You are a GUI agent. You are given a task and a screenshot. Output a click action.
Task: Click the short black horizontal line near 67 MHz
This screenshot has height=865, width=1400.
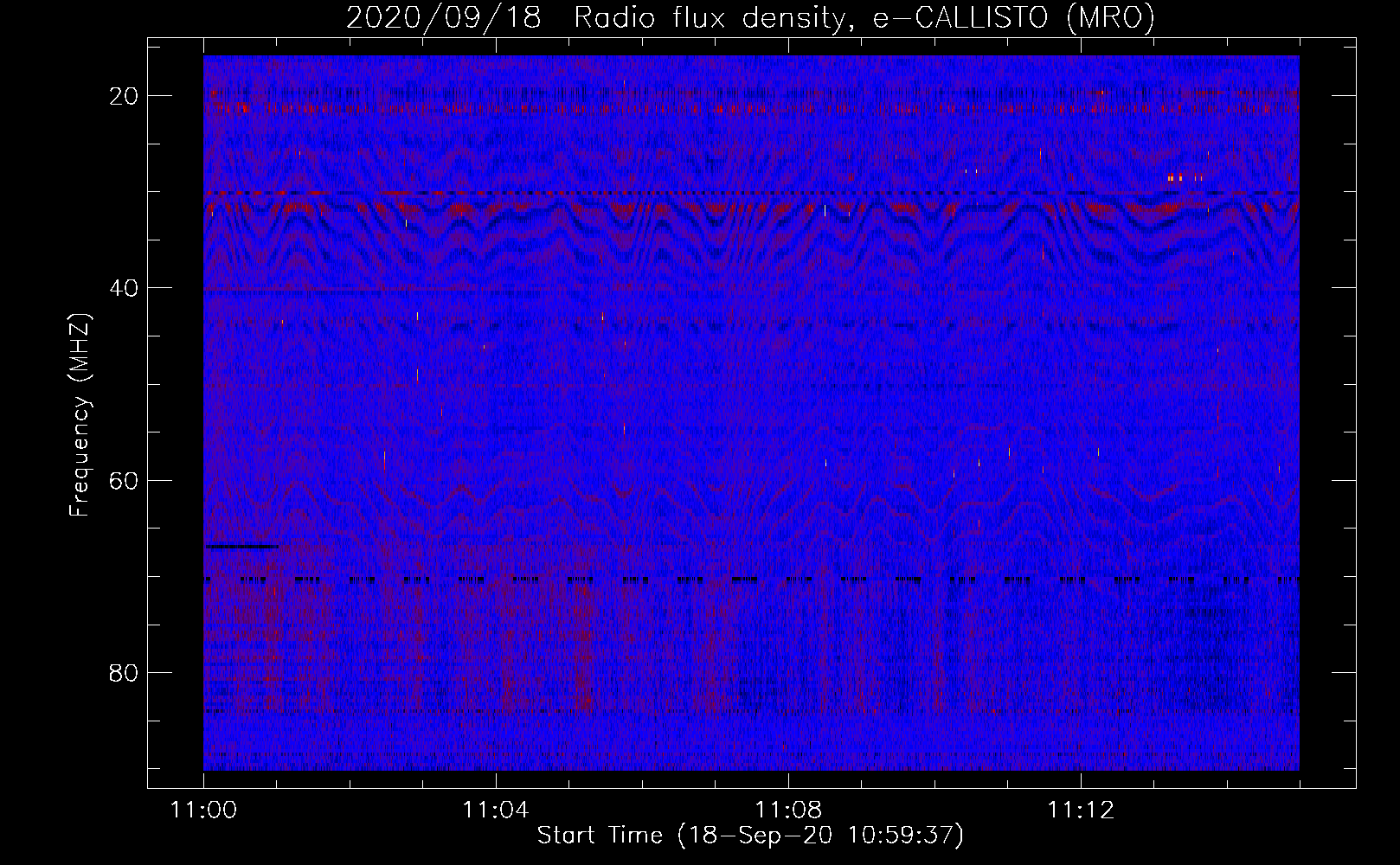click(241, 547)
